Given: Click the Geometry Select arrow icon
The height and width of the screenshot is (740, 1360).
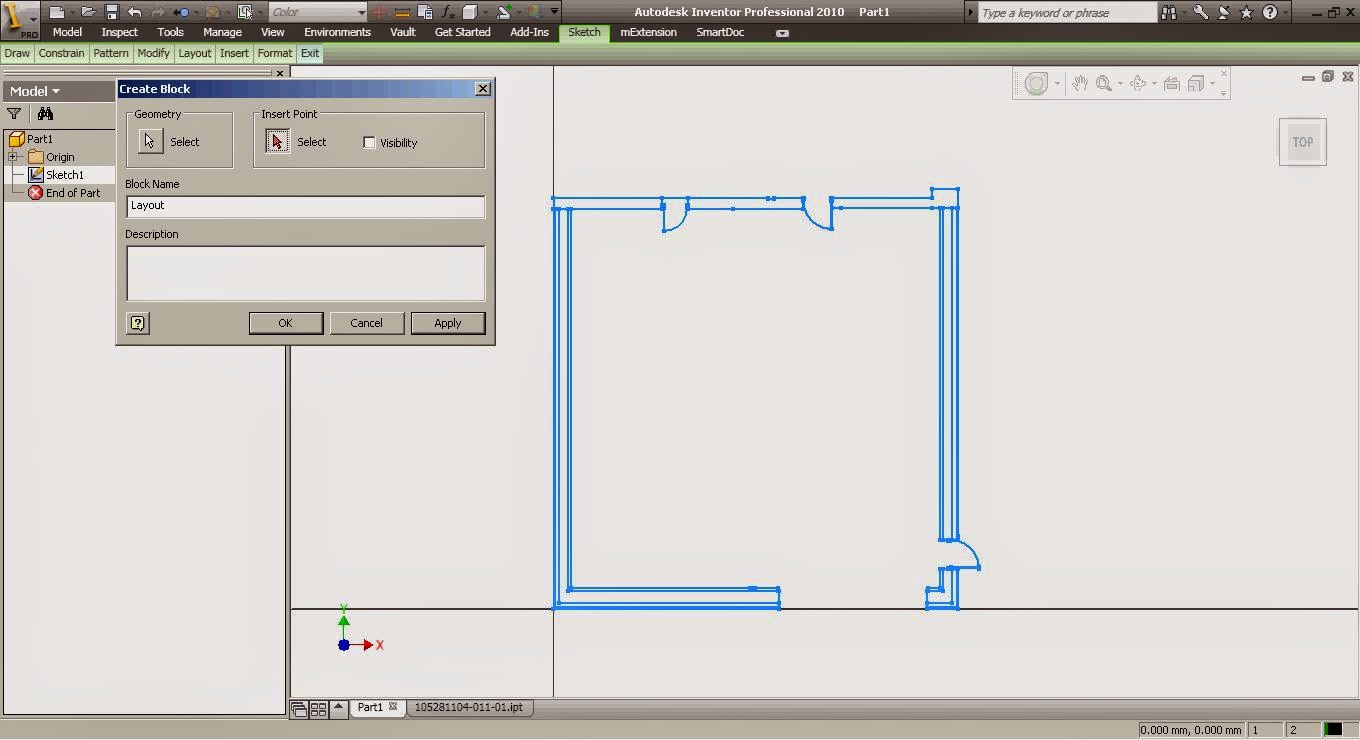Looking at the screenshot, I should pos(150,141).
